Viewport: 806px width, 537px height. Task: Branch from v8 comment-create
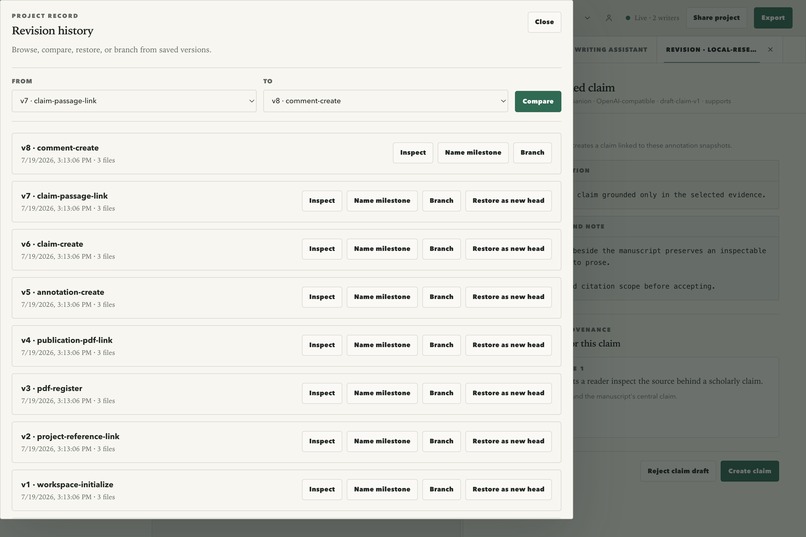click(x=532, y=153)
